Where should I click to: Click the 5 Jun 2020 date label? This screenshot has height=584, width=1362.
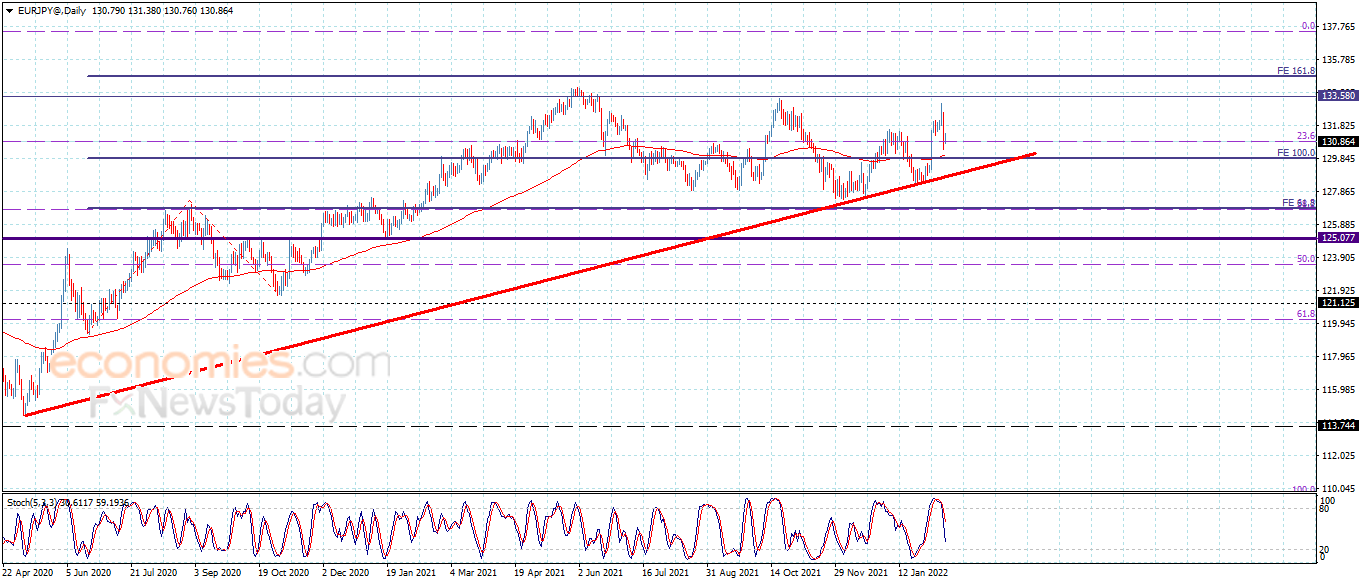click(x=90, y=574)
